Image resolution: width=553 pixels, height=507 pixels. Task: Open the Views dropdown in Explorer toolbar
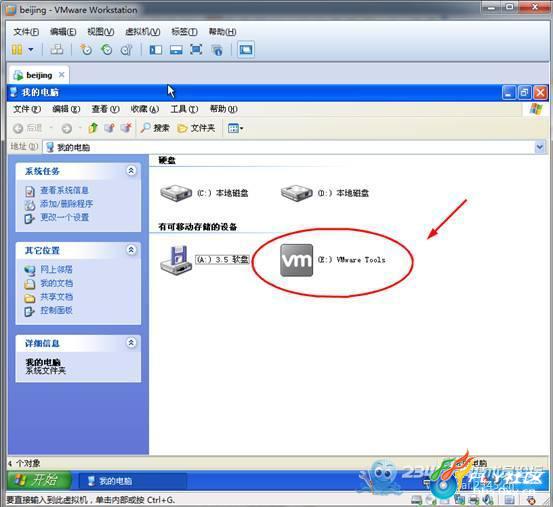(x=235, y=128)
